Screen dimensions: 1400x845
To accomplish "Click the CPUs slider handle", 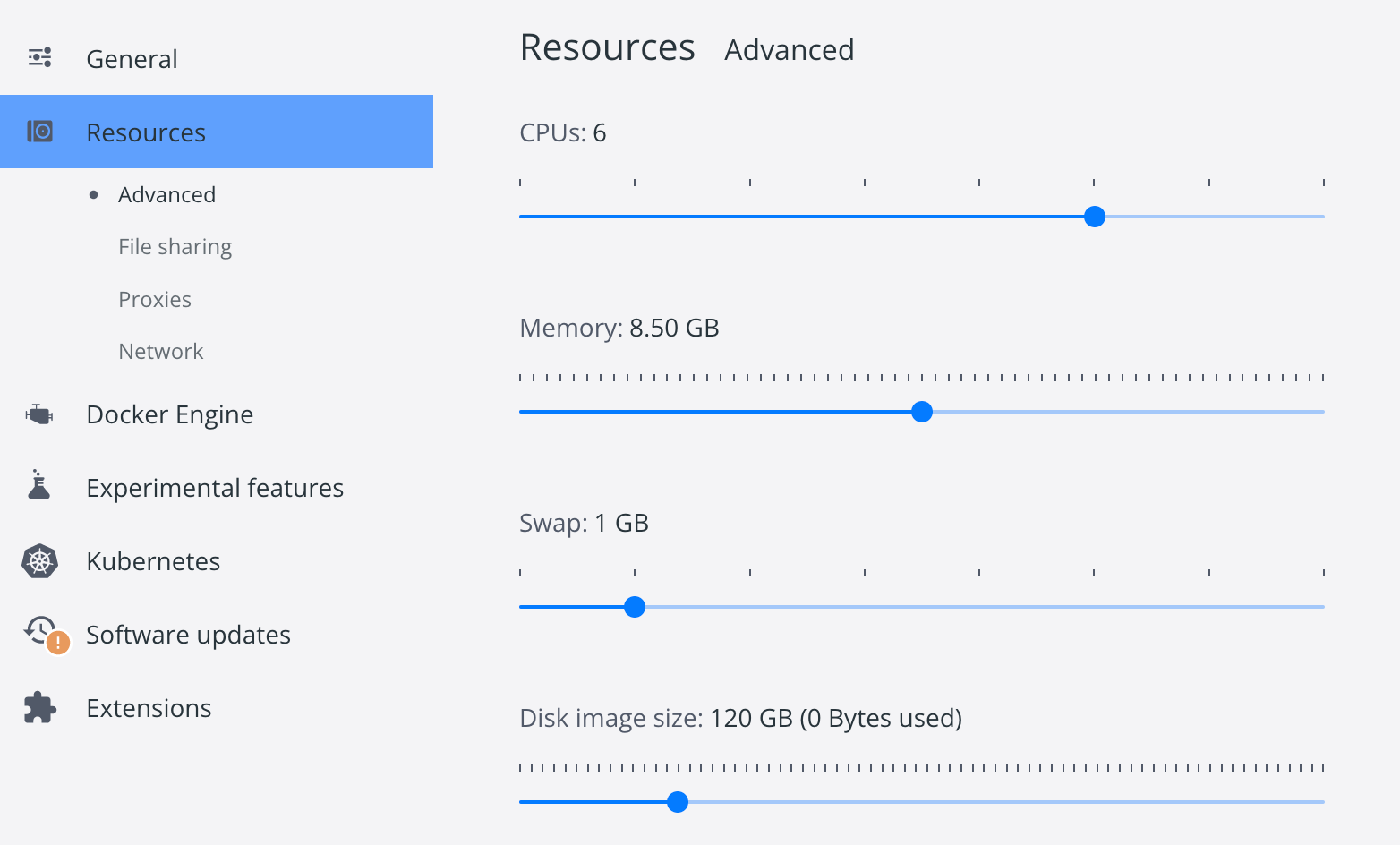I will tap(1094, 217).
